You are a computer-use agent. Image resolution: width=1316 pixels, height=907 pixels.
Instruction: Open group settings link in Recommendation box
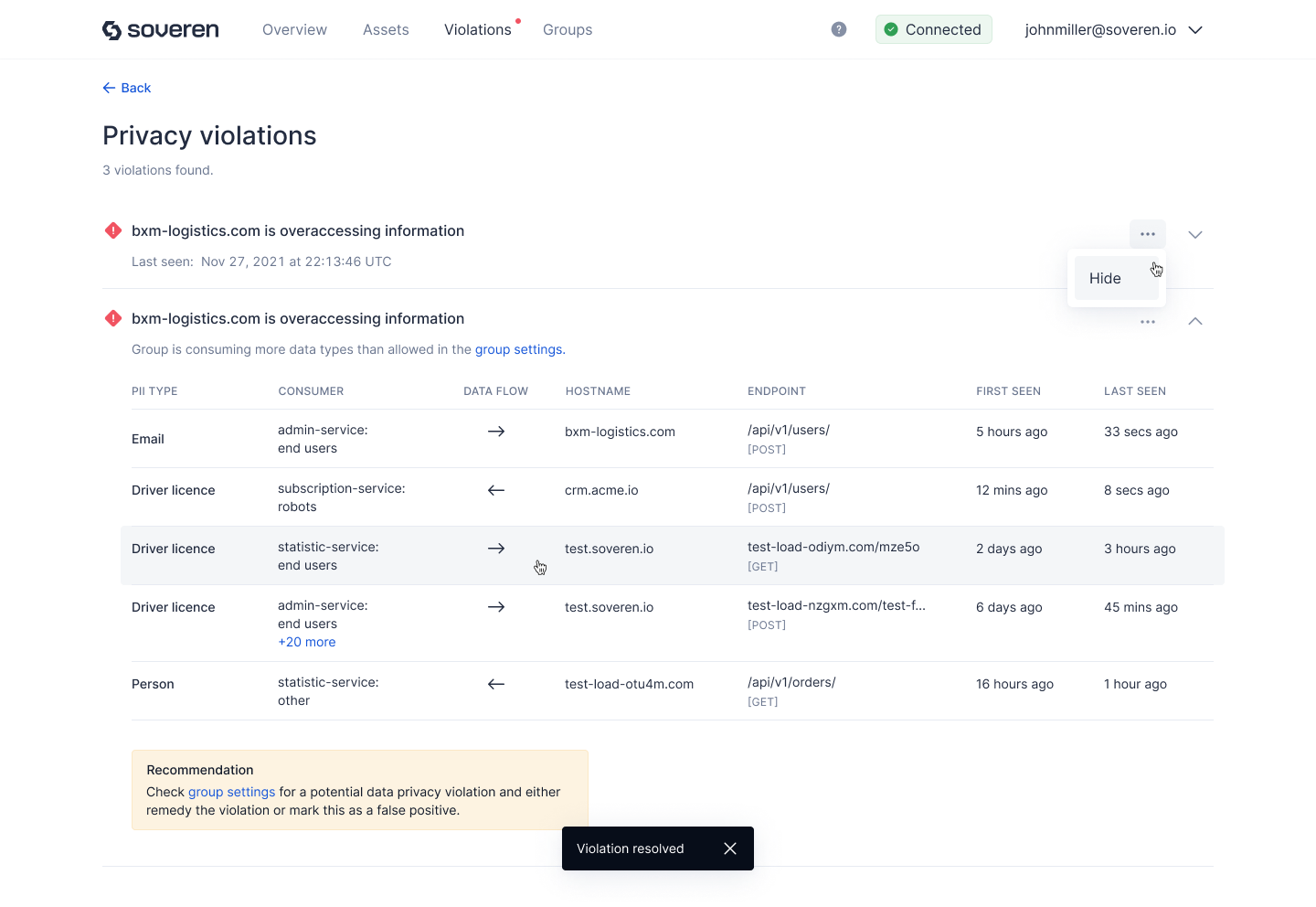pos(231,792)
